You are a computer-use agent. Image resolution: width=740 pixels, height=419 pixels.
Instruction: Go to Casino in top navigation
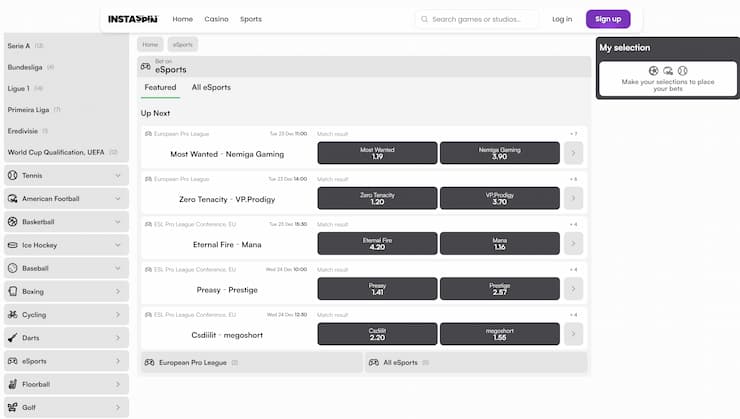point(216,19)
